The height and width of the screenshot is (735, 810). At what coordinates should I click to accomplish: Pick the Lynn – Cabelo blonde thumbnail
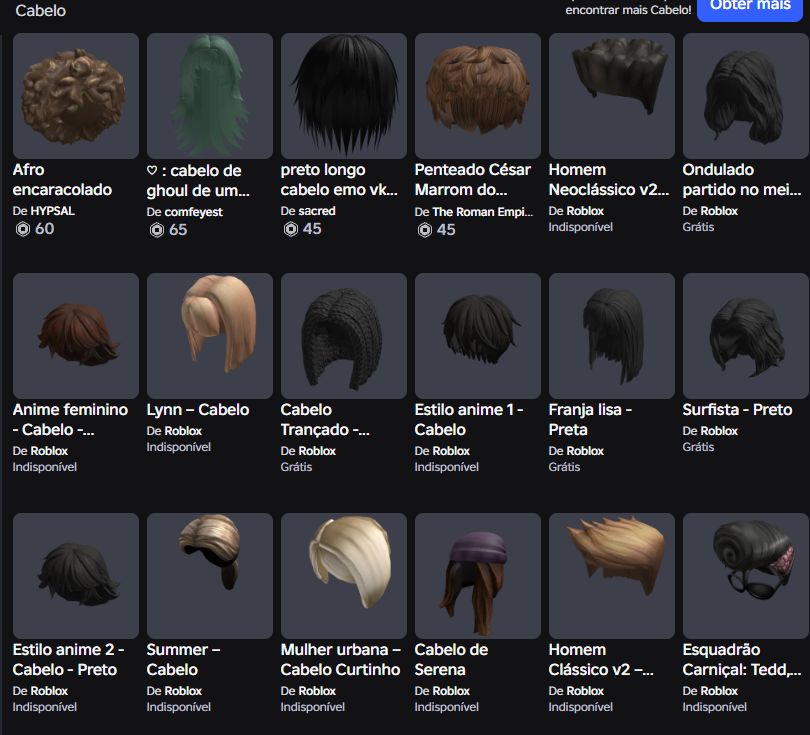(x=210, y=336)
